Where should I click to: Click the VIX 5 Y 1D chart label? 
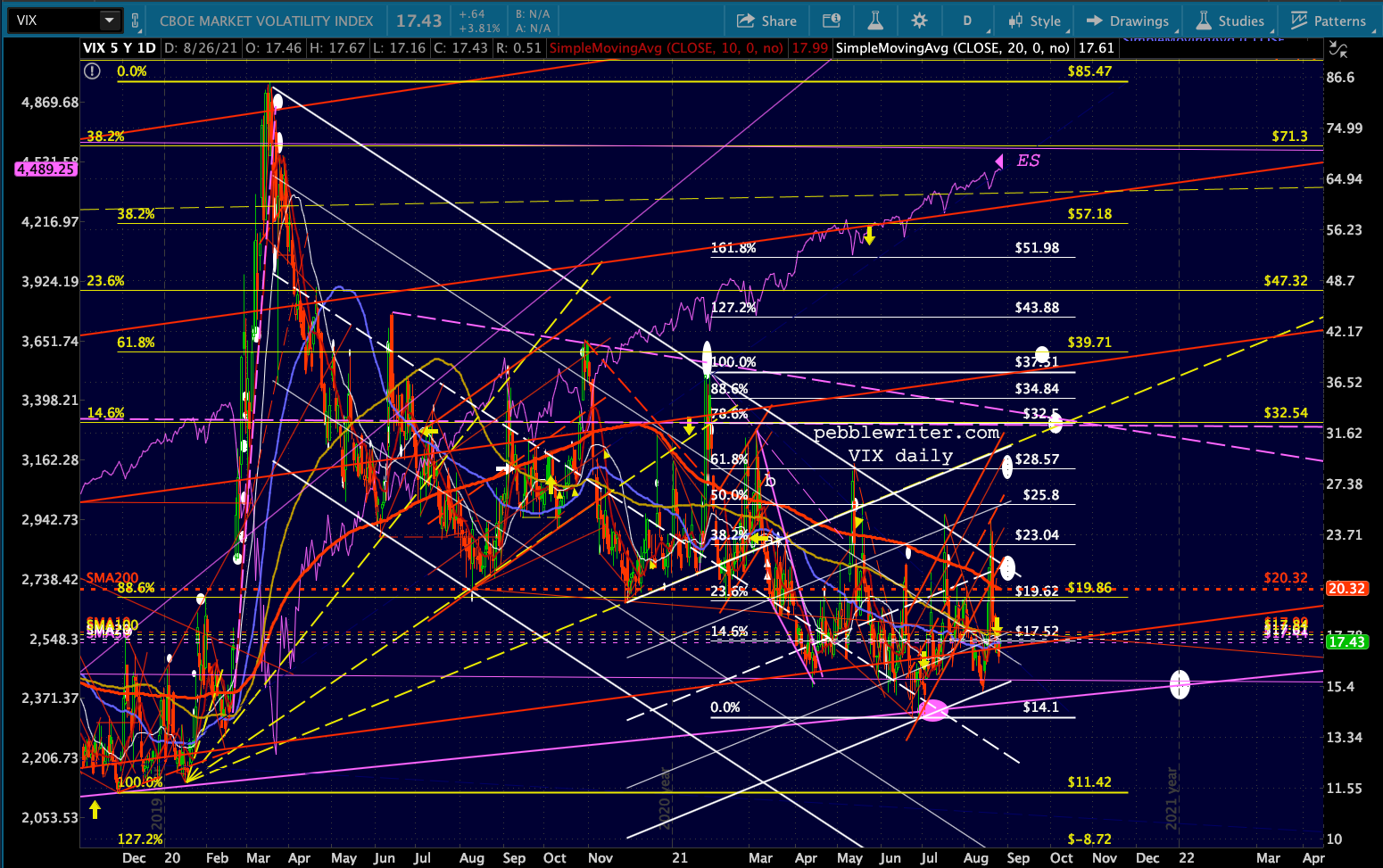click(x=120, y=48)
